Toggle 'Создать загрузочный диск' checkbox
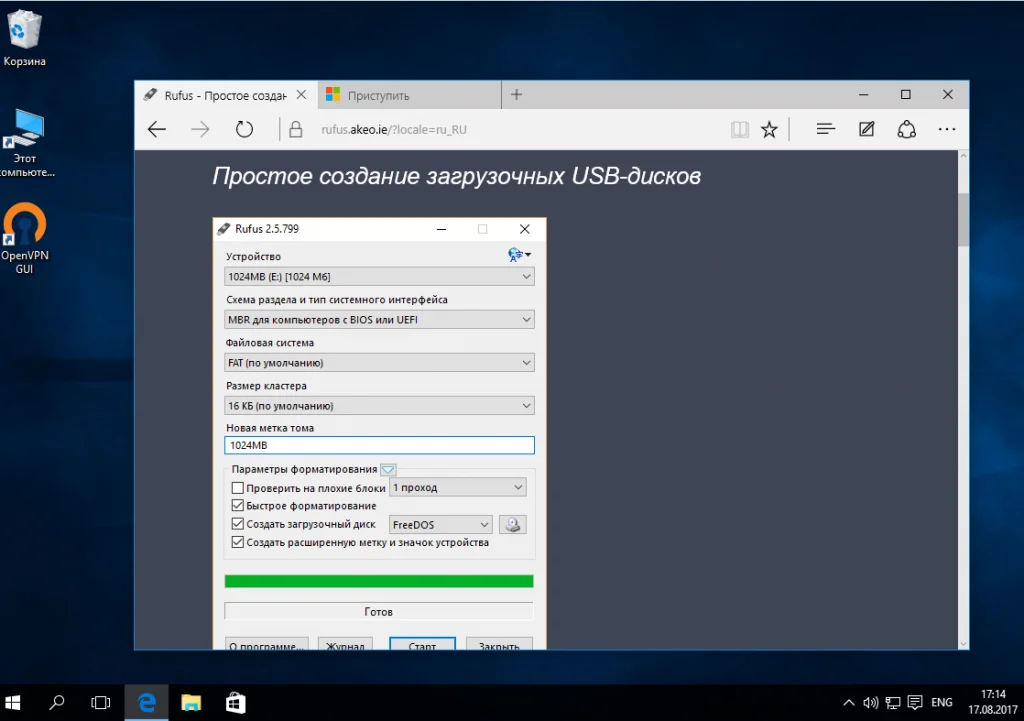 [x=238, y=524]
